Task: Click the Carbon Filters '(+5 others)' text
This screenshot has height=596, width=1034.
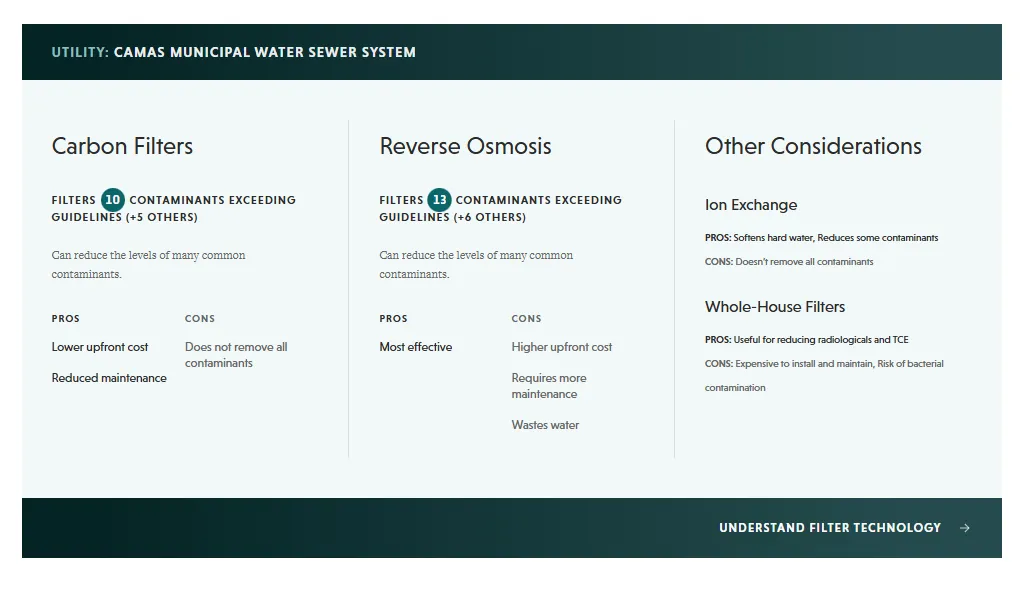Action: click(x=162, y=217)
